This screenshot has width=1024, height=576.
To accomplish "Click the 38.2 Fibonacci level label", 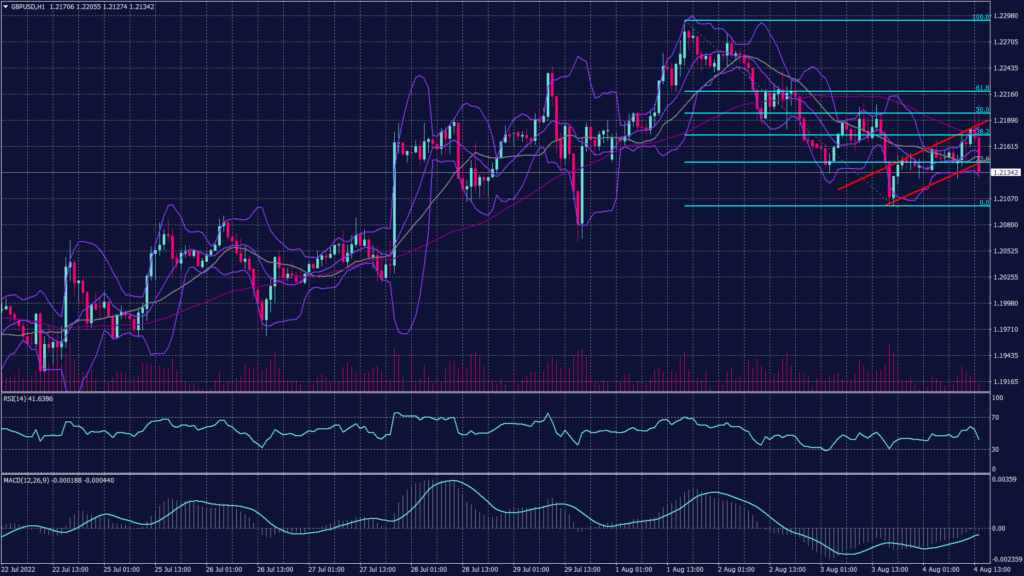I will pos(981,133).
